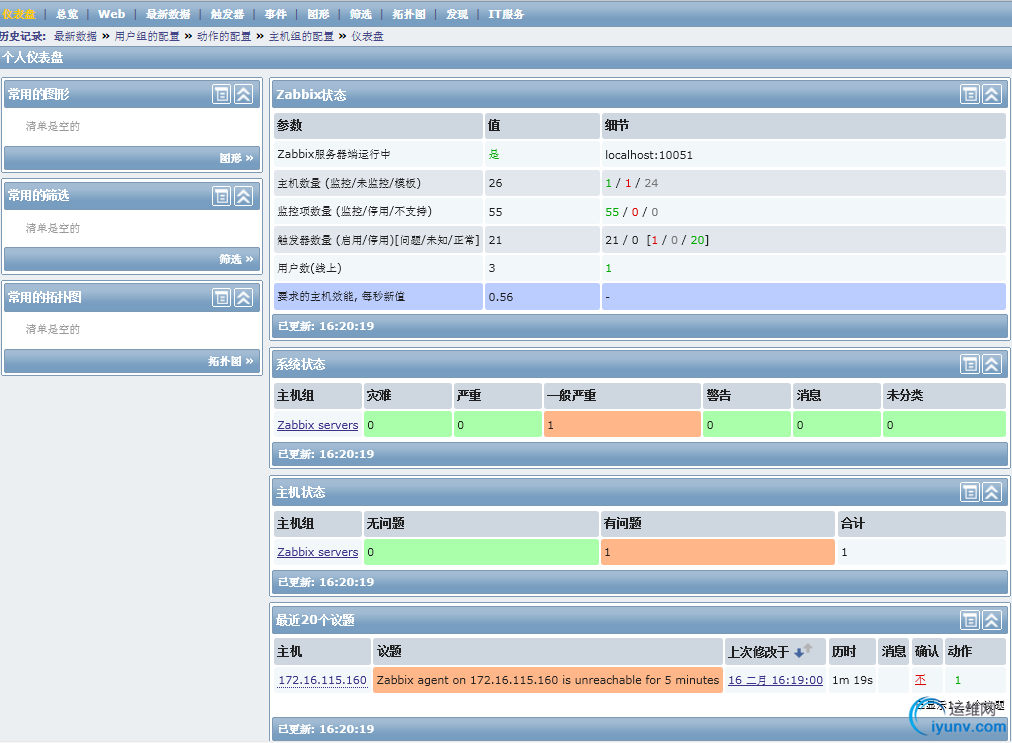Open the 仪表盘 menu tab
This screenshot has width=1012, height=743.
pyautogui.click(x=19, y=14)
